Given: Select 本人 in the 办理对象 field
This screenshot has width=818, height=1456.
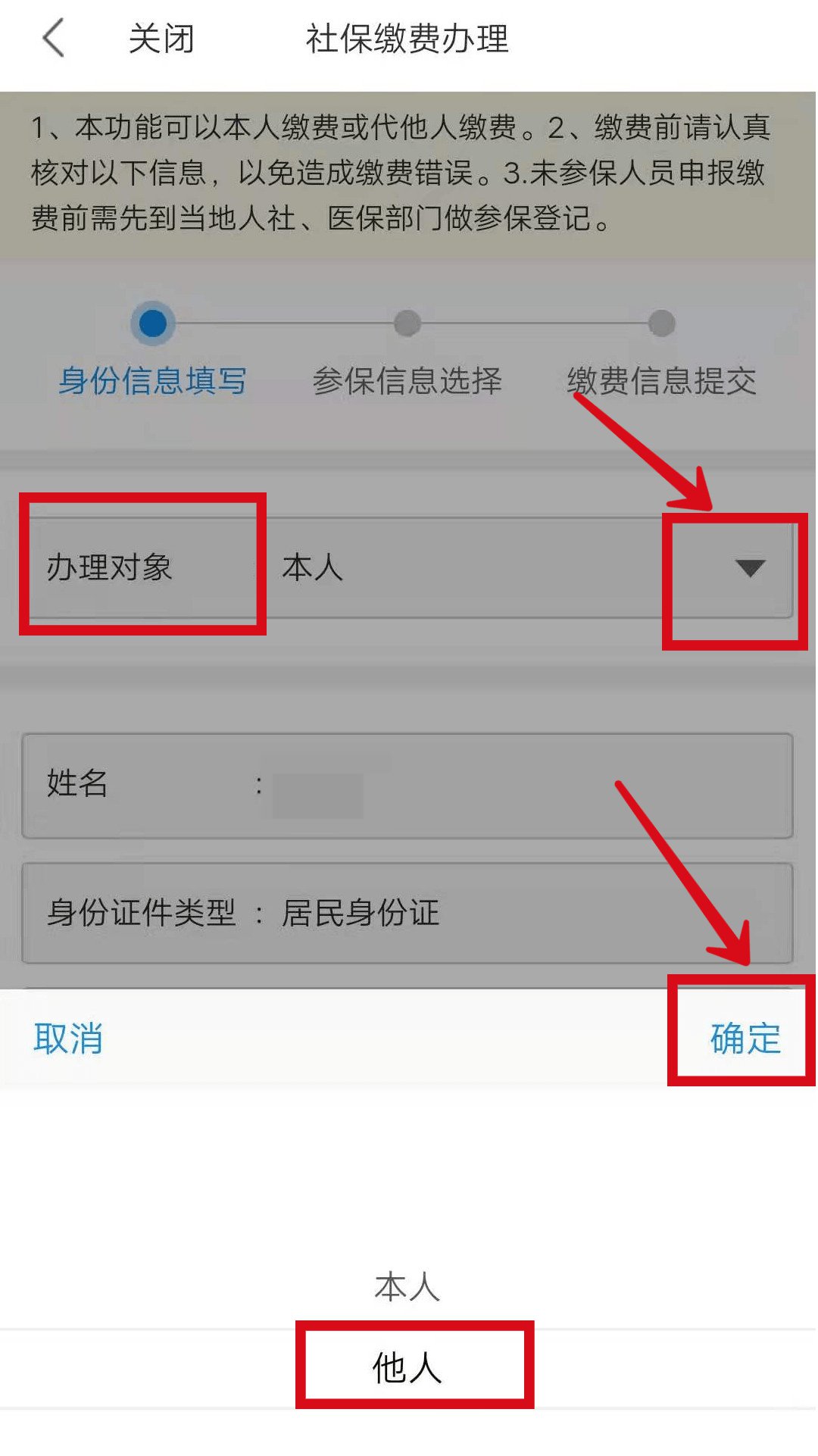Looking at the screenshot, I should [312, 567].
